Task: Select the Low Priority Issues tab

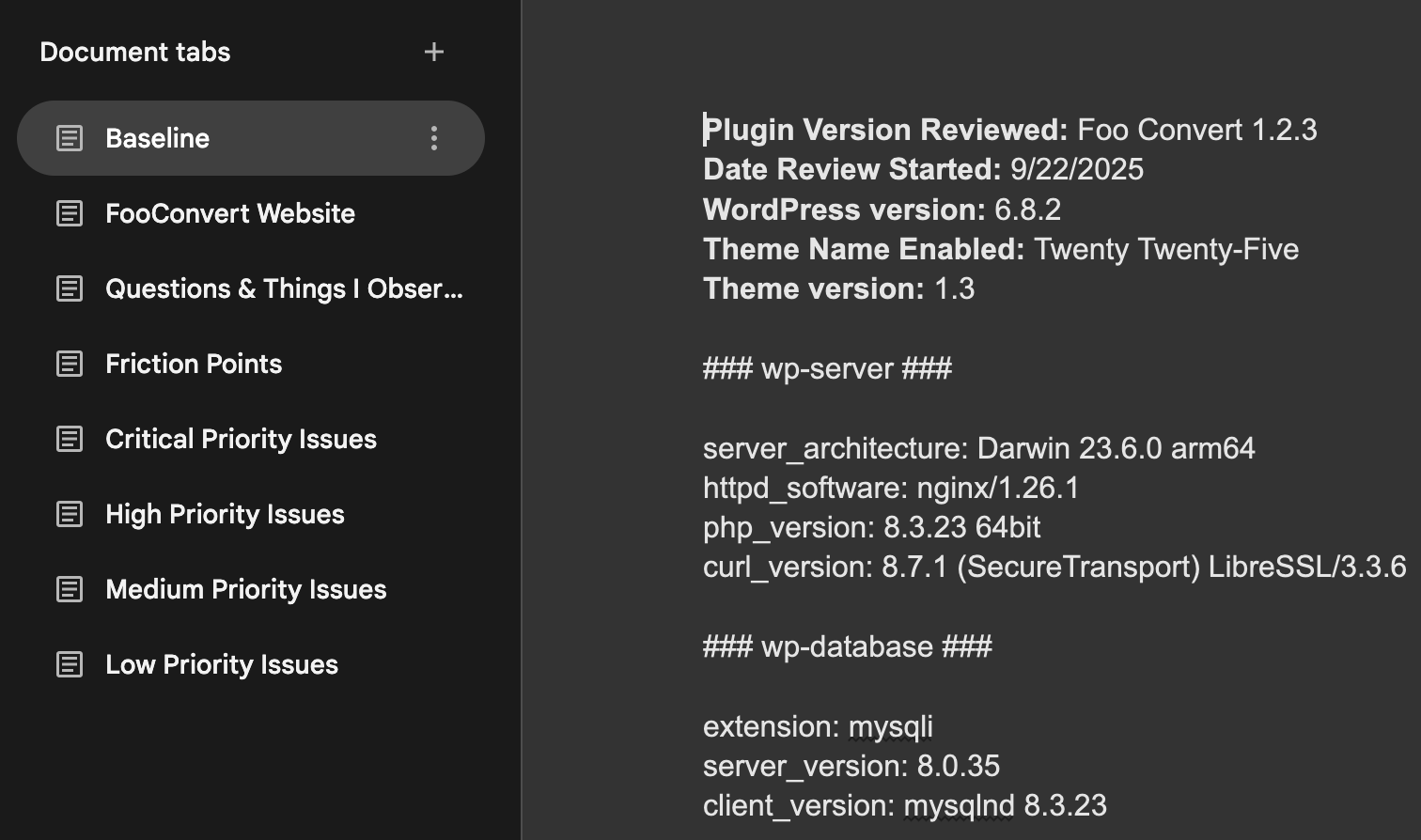Action: (x=222, y=664)
